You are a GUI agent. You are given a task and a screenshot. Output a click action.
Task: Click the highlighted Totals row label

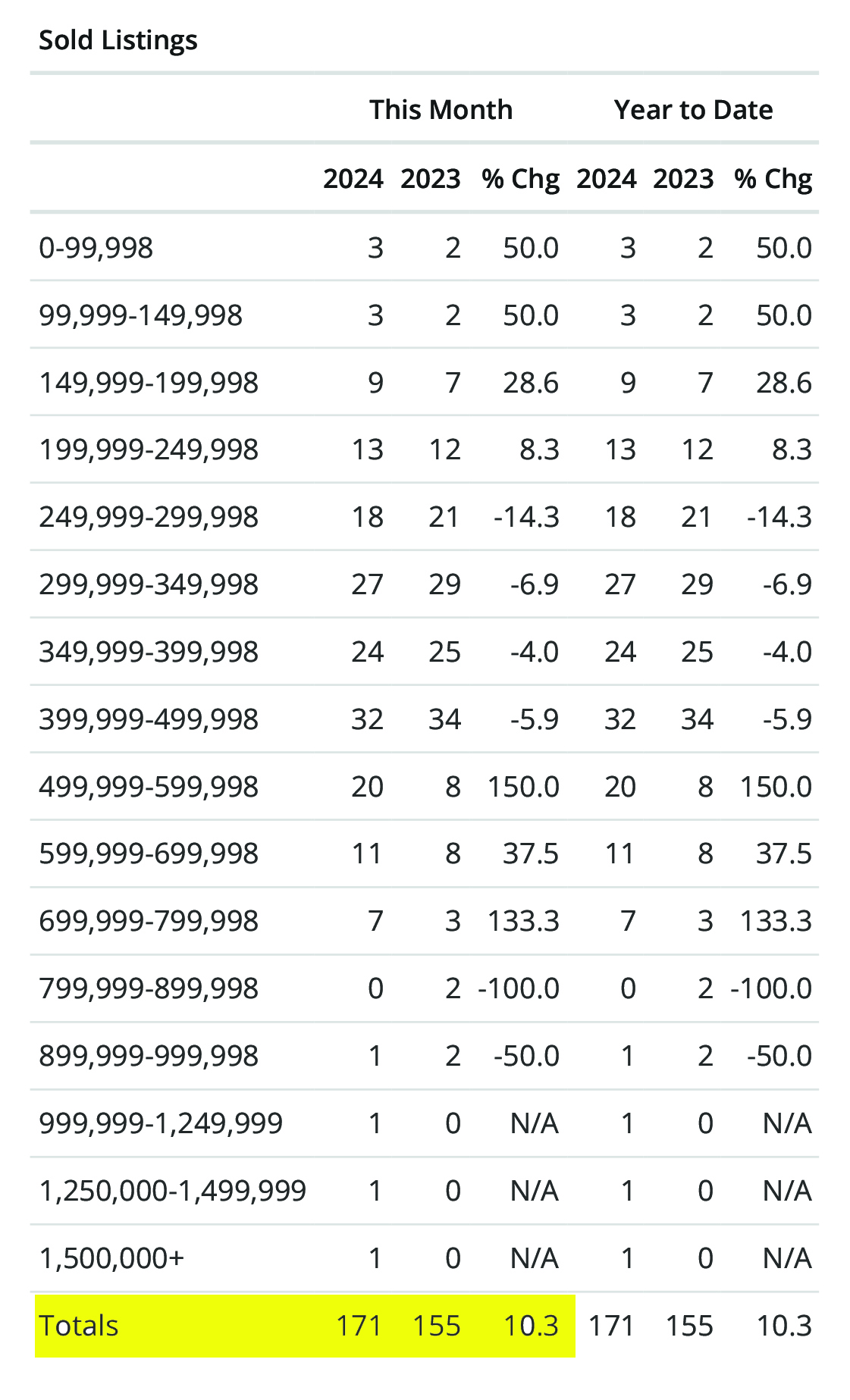(79, 1326)
